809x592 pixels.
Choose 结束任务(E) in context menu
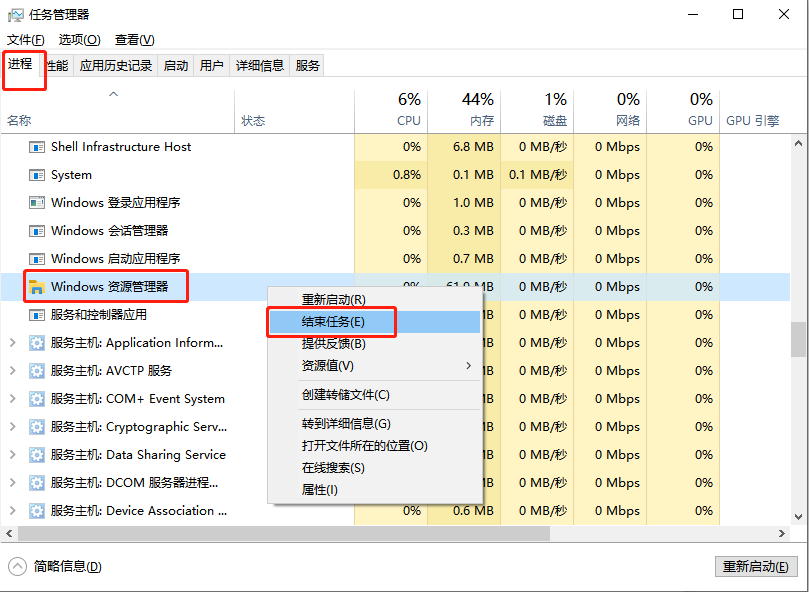[375, 322]
